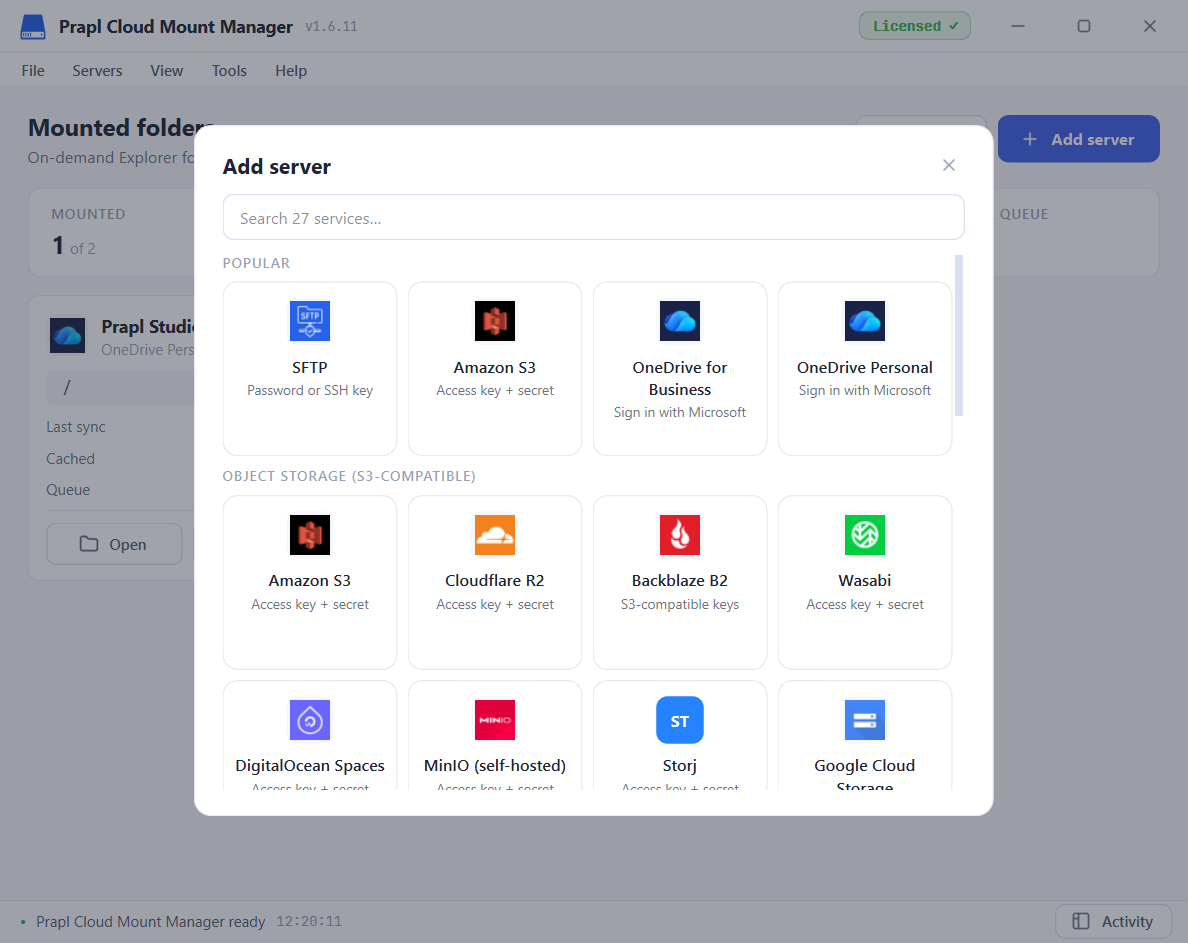Click the status message 'Prapl Cloud Mount Manager ready'

point(151,922)
